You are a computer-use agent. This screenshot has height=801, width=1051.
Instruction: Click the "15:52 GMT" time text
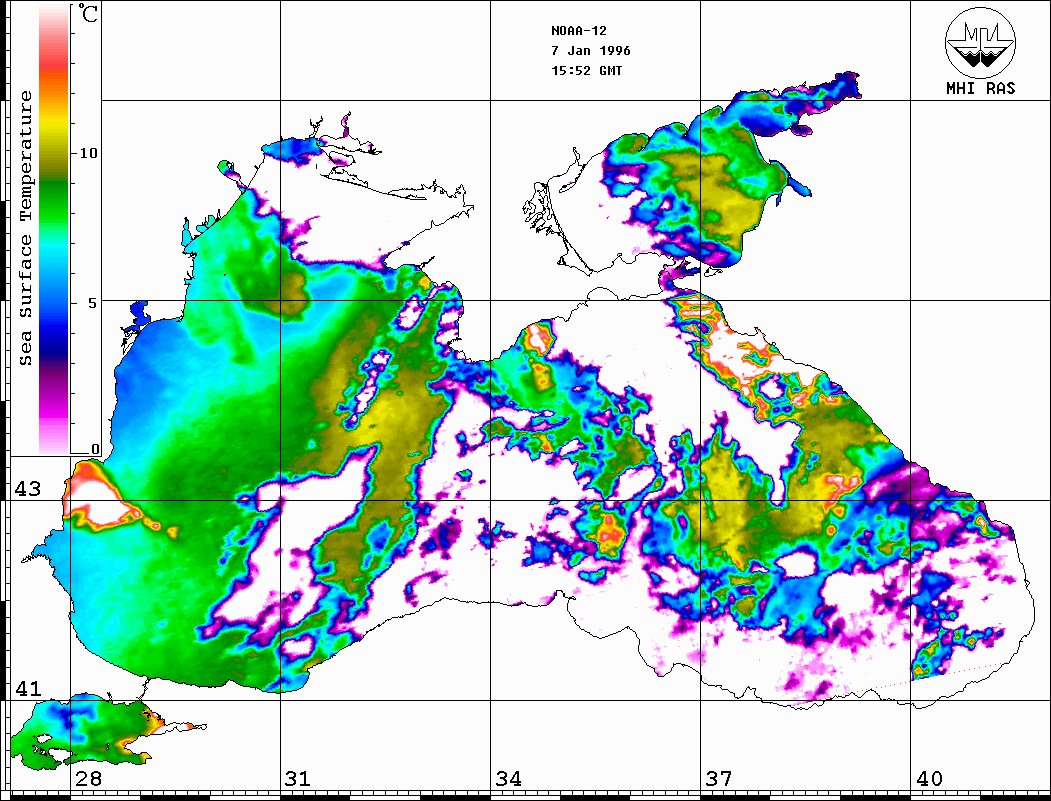586,70
